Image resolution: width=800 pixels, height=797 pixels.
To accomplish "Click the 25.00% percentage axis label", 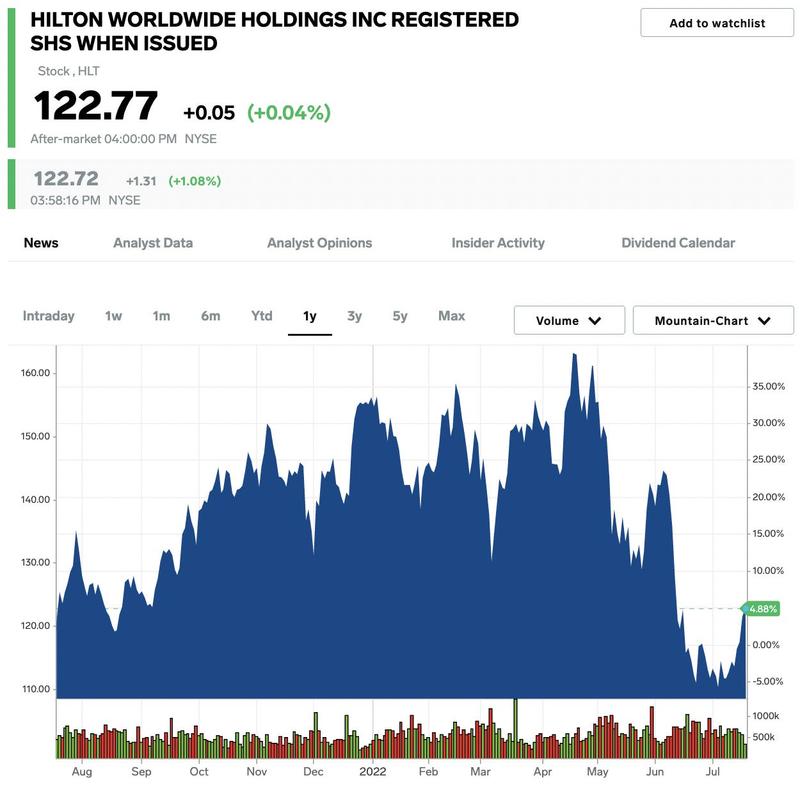I will (x=768, y=460).
